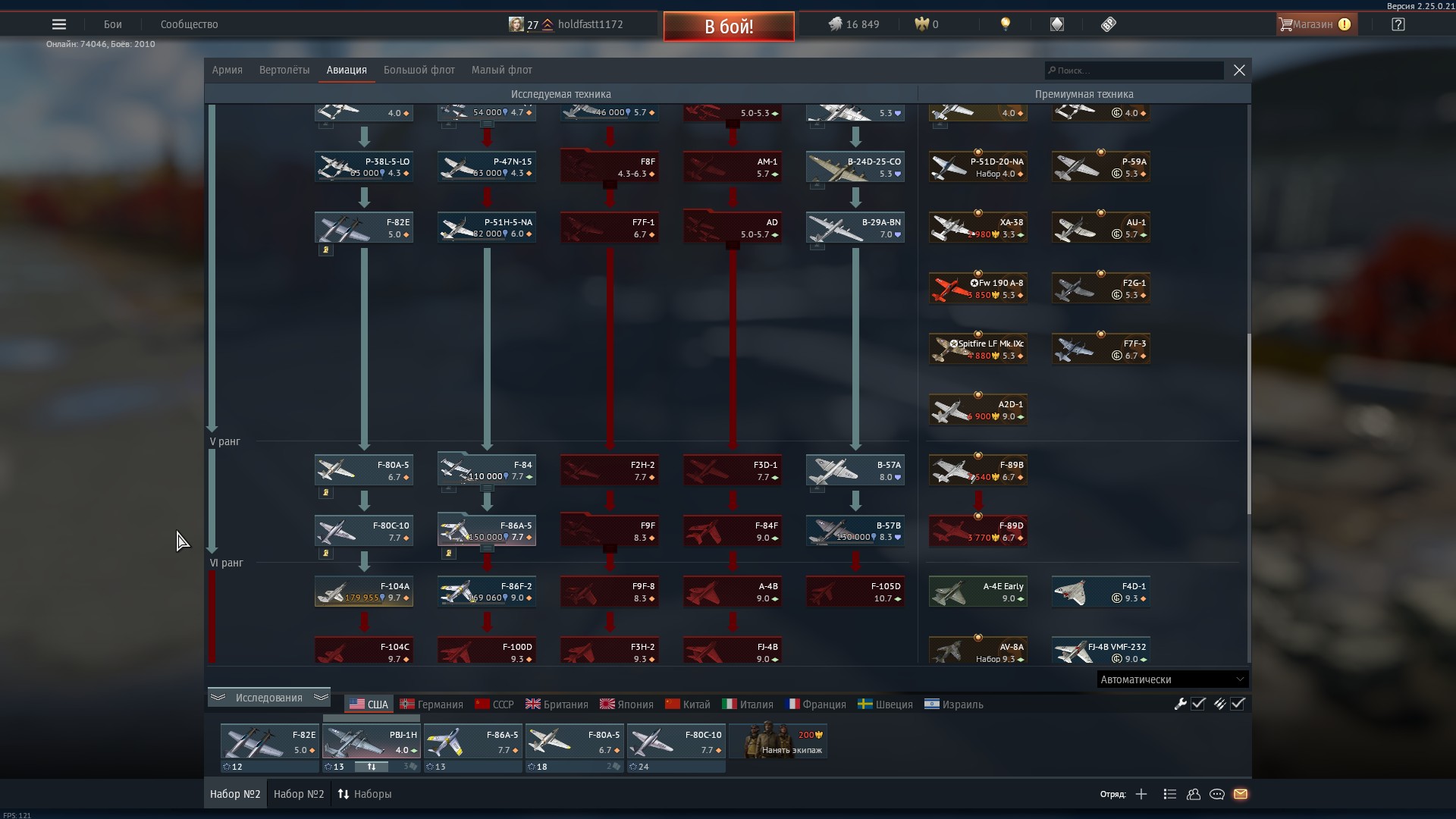Open the ticket tag icon in top bar
Viewport: 1456px width, 819px height.
[x=1109, y=24]
